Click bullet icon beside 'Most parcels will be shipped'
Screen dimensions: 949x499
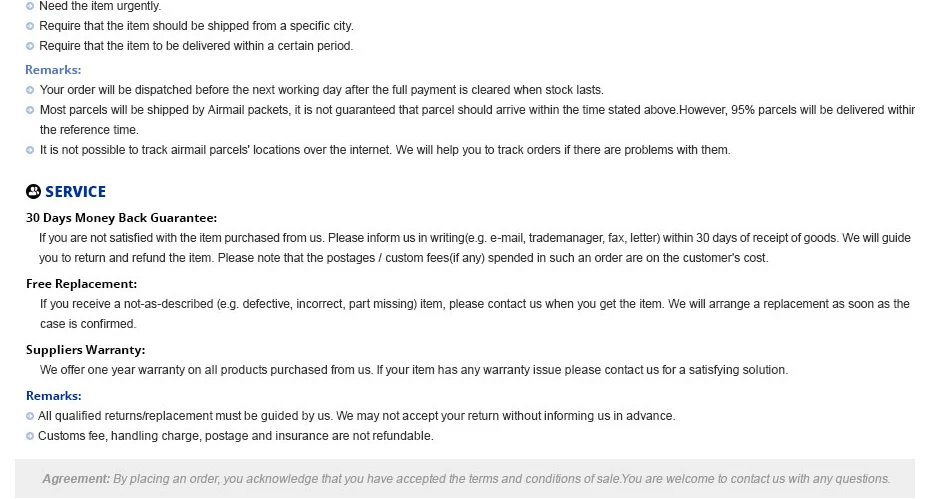point(30,110)
